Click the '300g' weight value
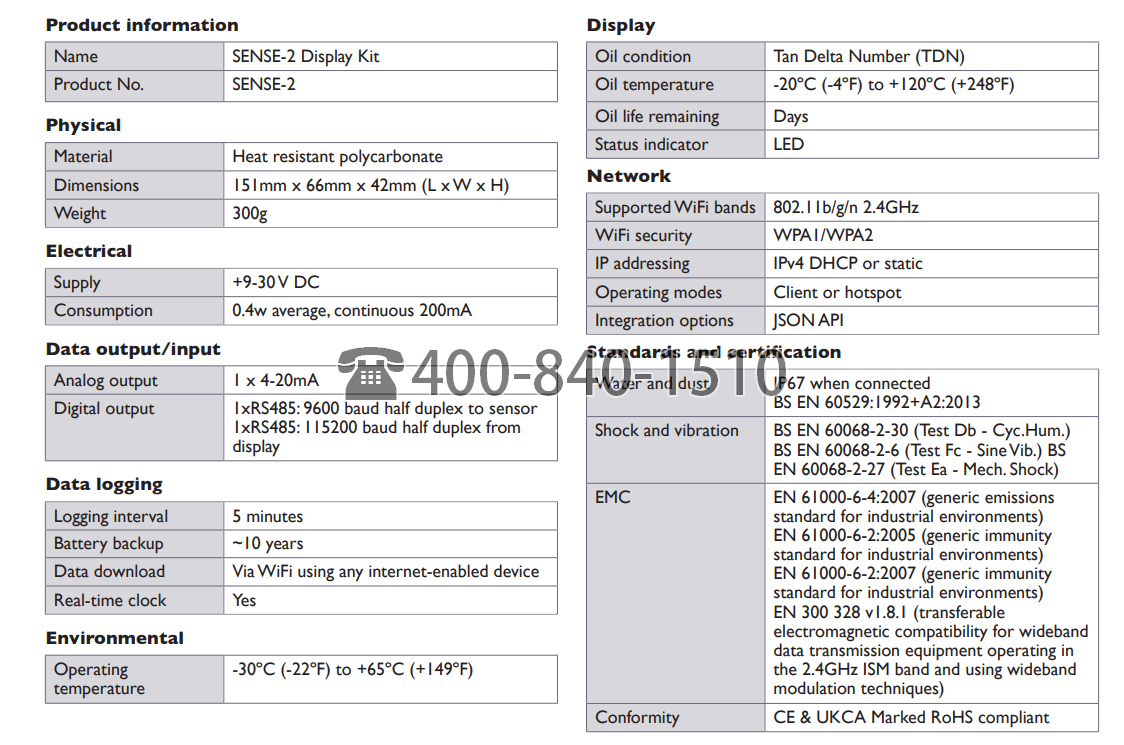Image resolution: width=1124 pixels, height=745 pixels. click(x=249, y=214)
